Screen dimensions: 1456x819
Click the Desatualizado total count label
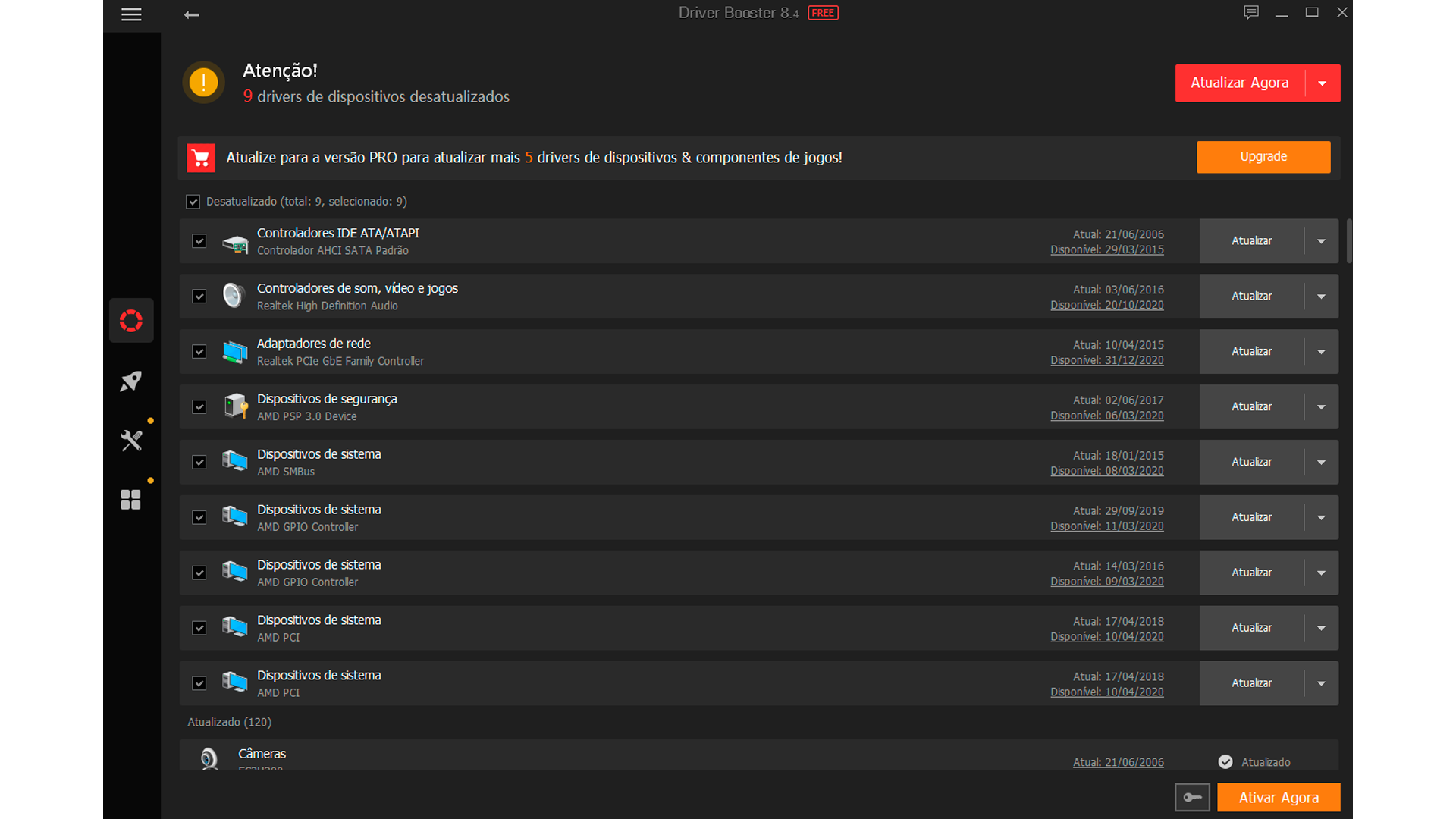pos(306,202)
